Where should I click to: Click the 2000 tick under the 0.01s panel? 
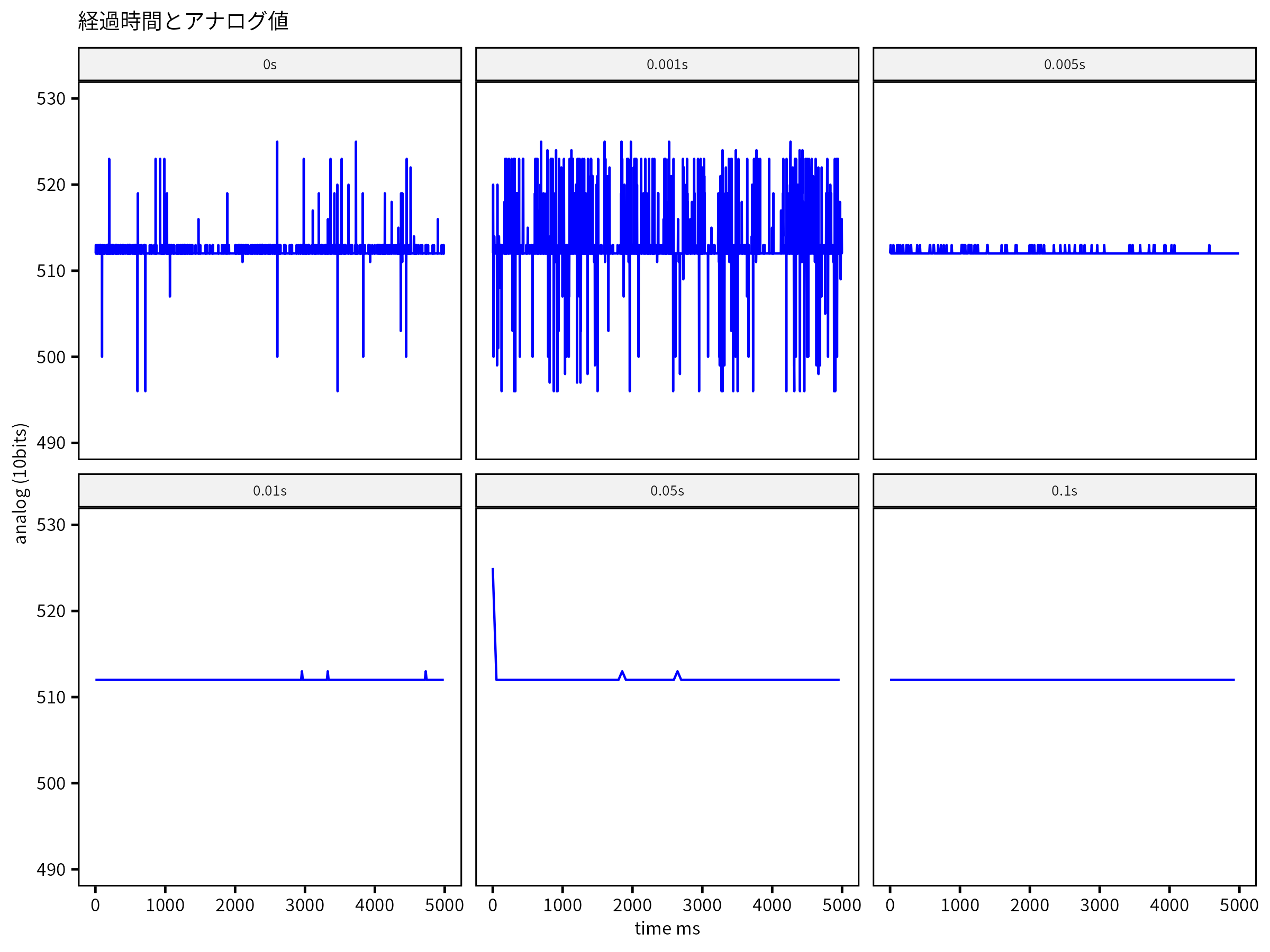234,905
